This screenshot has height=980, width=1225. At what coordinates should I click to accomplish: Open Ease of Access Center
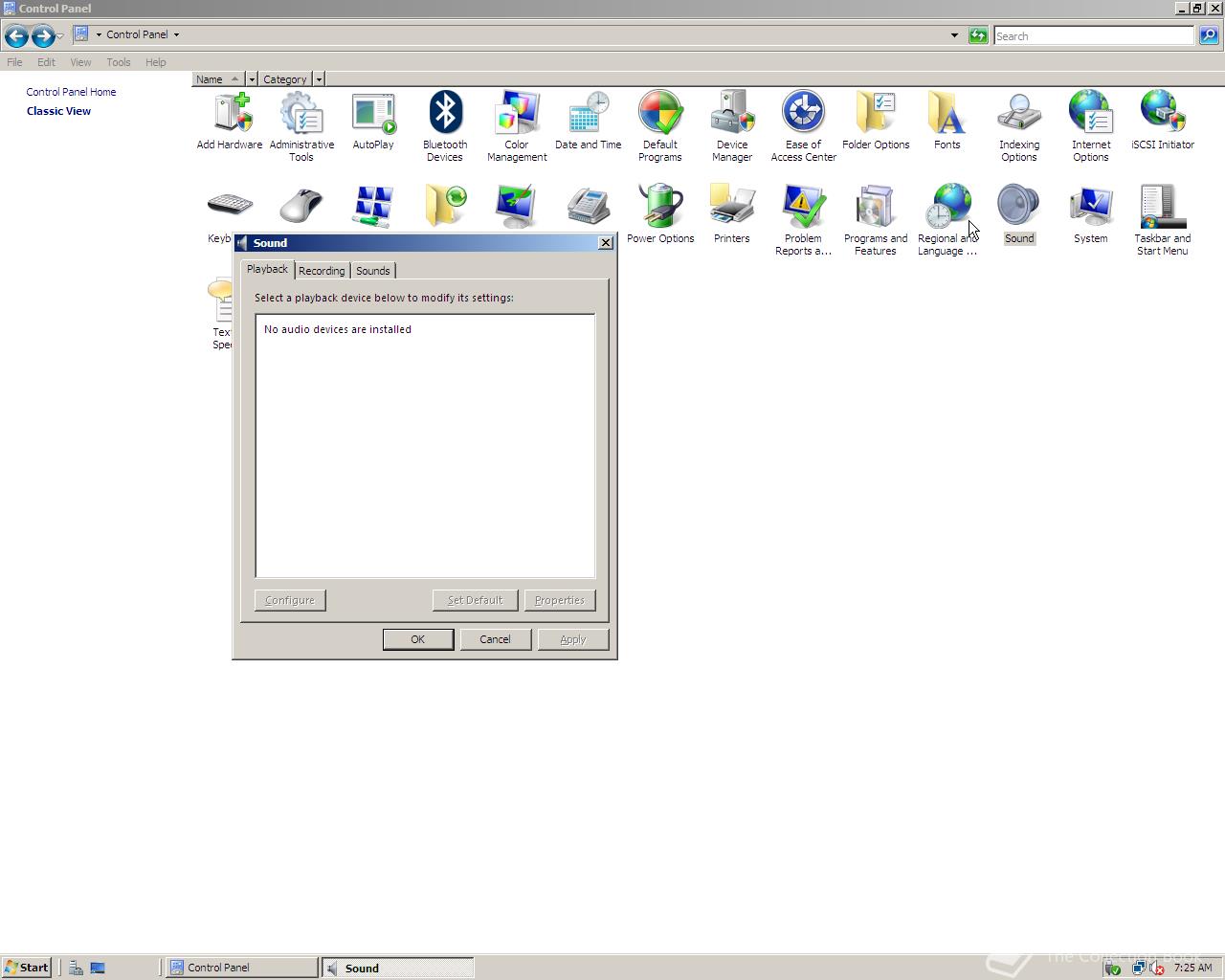click(804, 126)
